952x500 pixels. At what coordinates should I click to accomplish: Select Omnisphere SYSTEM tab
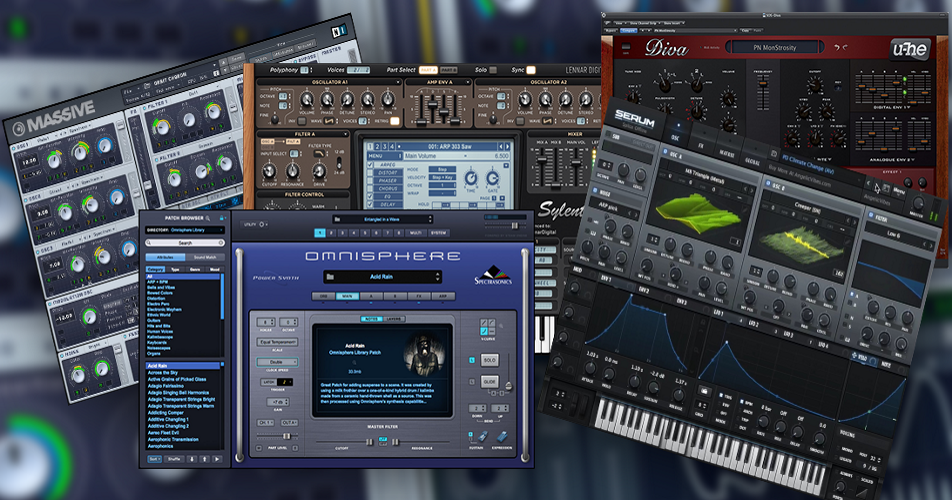pos(439,233)
